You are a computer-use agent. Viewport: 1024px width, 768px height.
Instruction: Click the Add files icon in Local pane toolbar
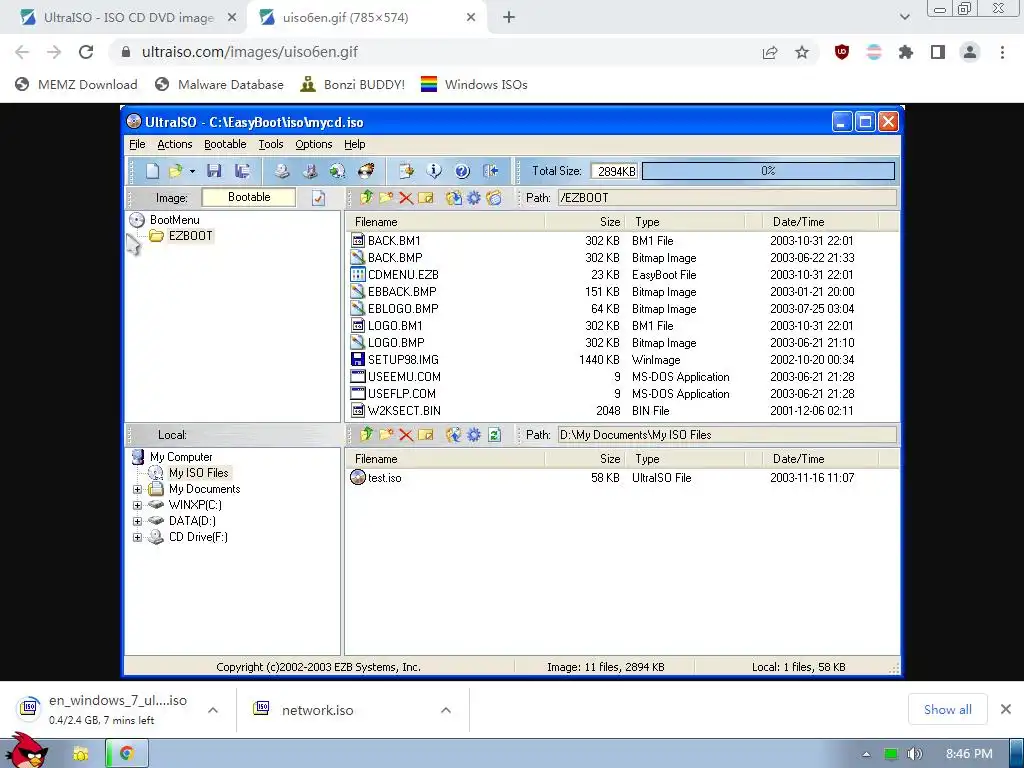click(453, 434)
